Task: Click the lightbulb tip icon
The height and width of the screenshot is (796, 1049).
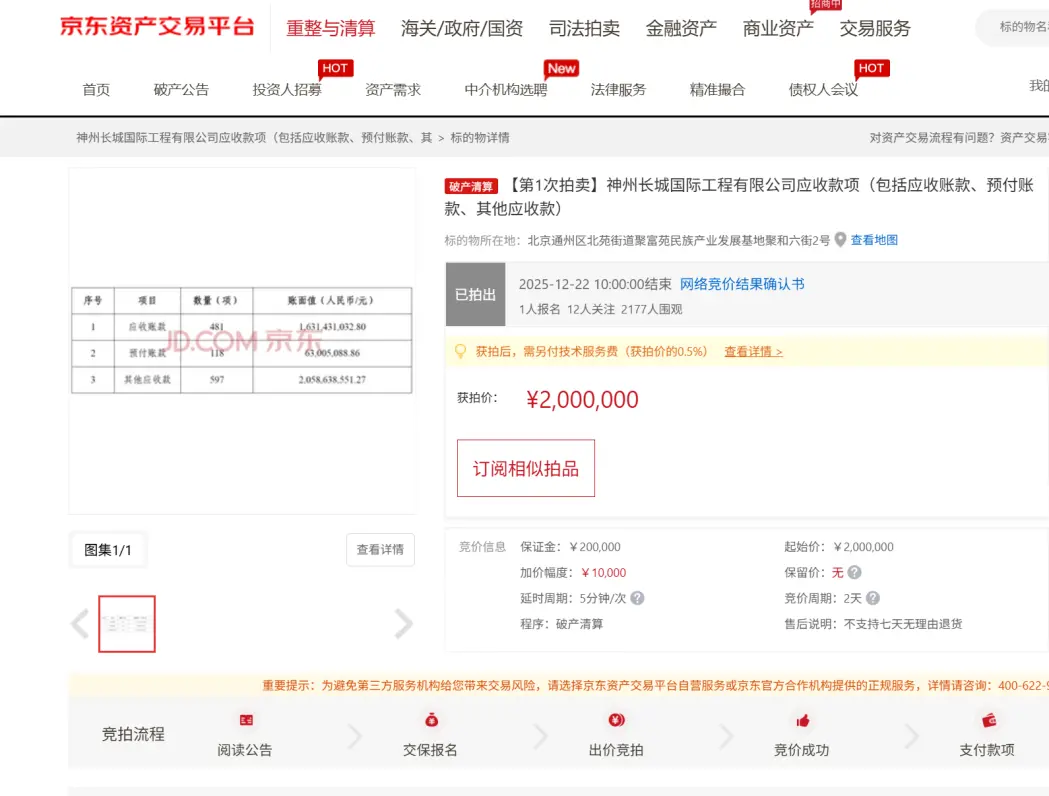Action: click(x=461, y=351)
